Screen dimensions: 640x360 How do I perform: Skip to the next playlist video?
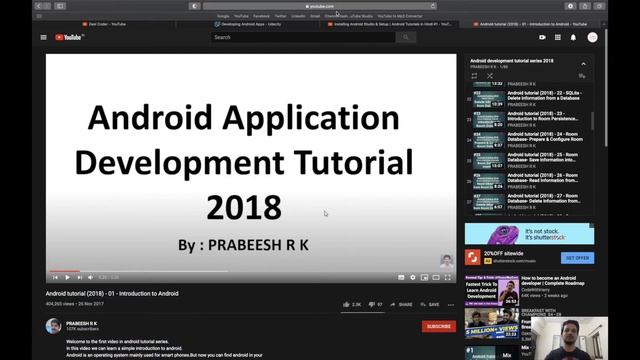[80, 278]
